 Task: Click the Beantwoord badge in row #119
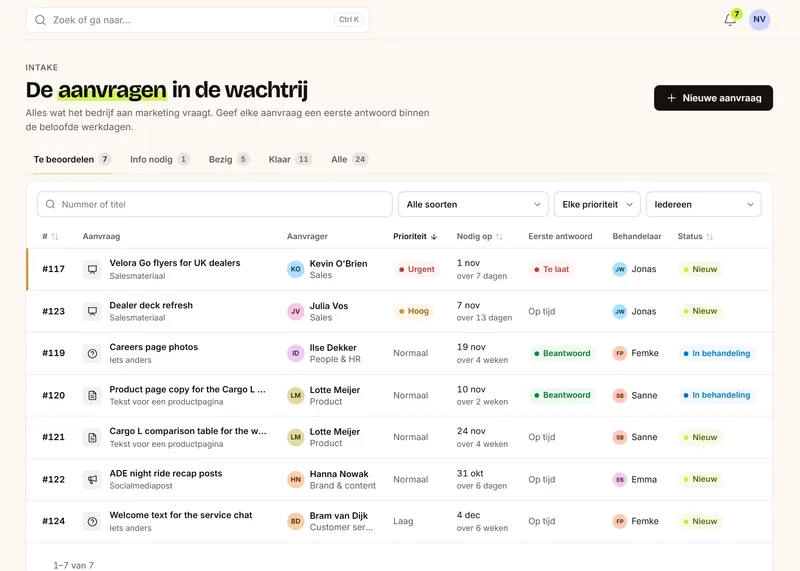pyautogui.click(x=562, y=353)
